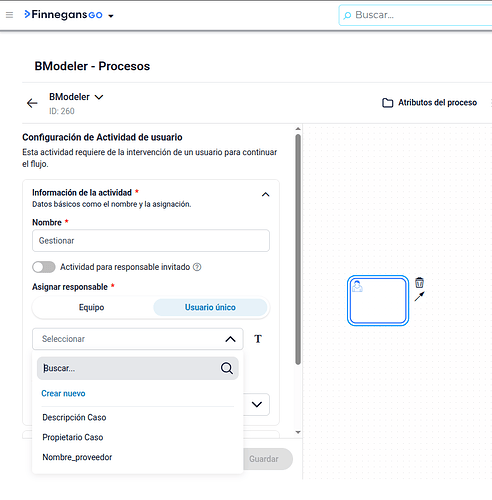Select the Equipo assignment tab
This screenshot has height=500, width=492.
pos(92,307)
